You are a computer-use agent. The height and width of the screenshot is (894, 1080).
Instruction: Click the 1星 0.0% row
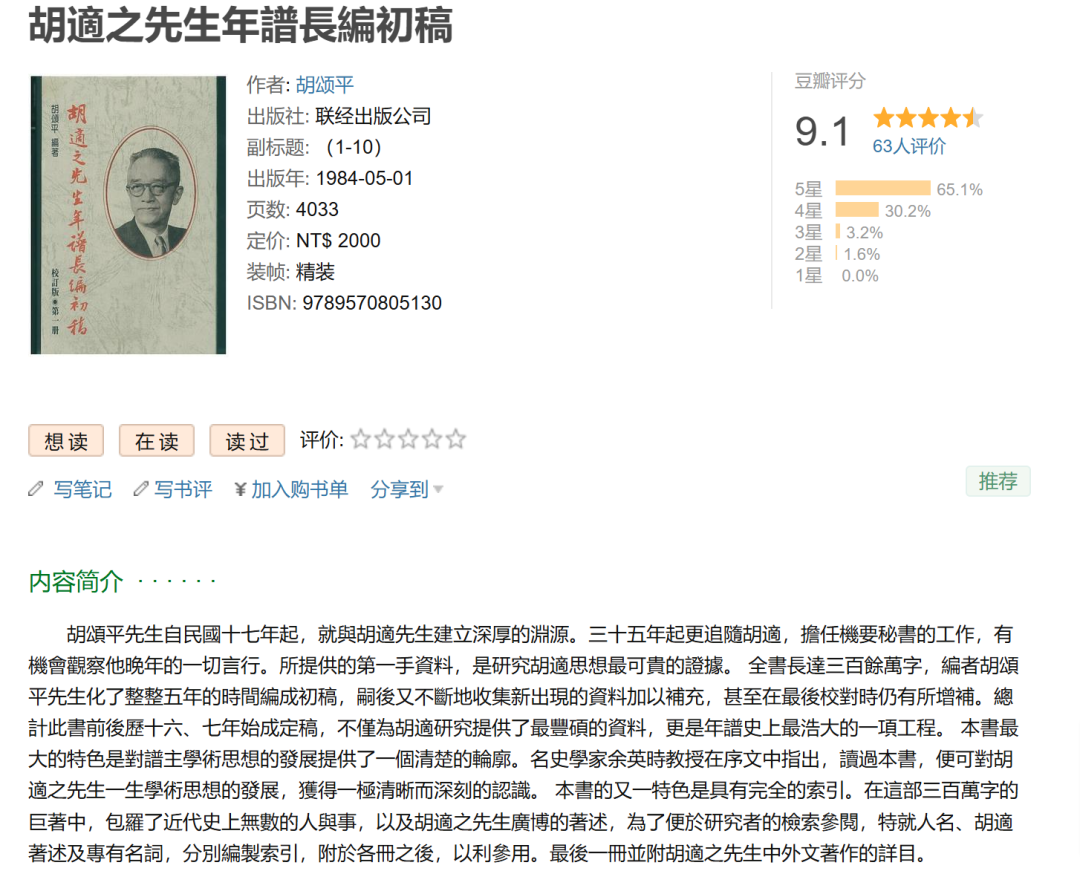pos(837,276)
